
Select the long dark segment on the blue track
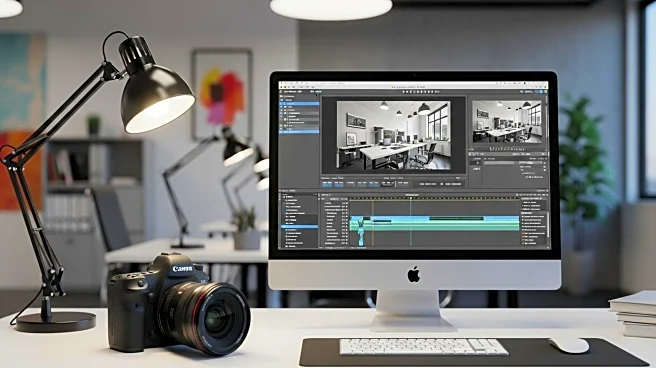pyautogui.click(x=456, y=218)
